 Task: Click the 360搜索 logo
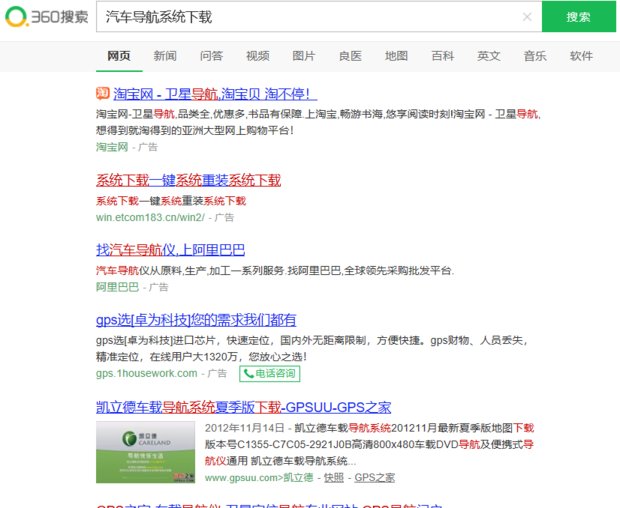[x=47, y=17]
